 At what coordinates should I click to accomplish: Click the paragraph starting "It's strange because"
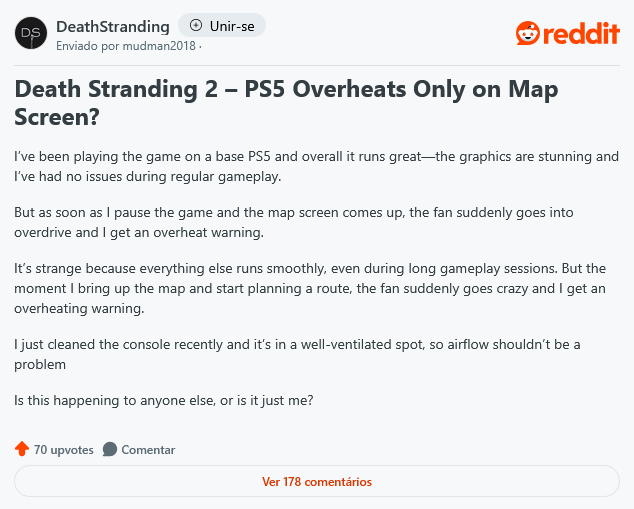(310, 288)
